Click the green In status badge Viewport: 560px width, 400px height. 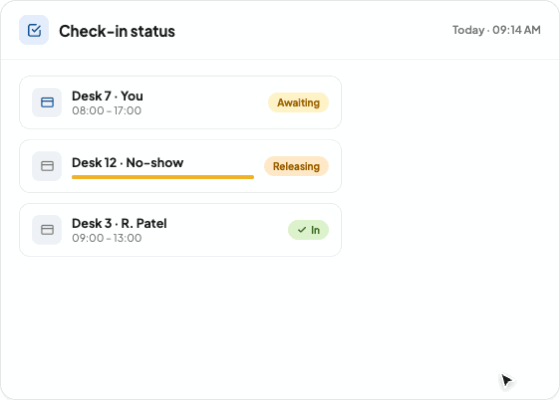(308, 230)
